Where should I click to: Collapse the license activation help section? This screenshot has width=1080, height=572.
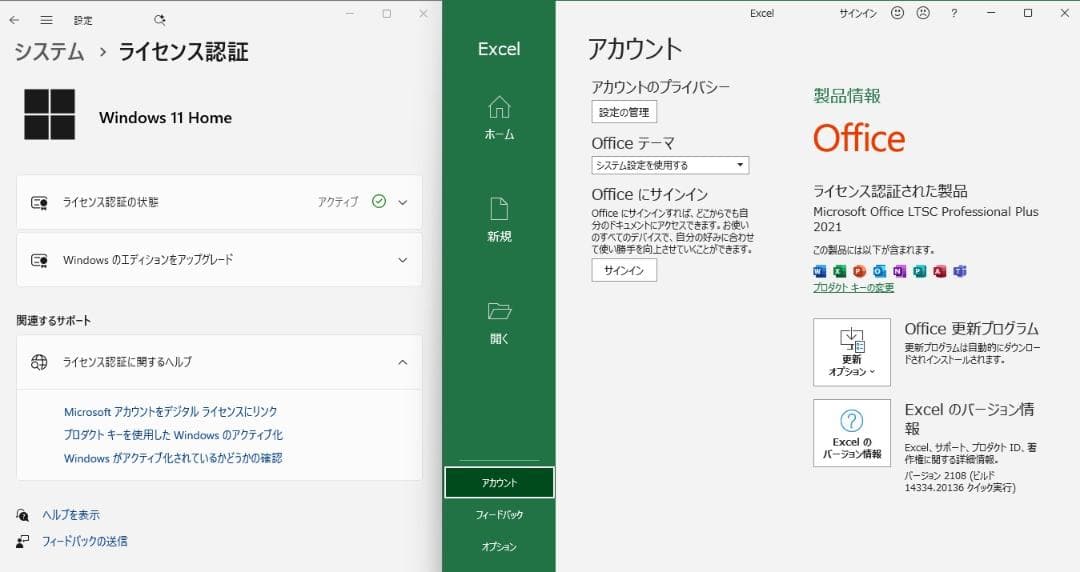tap(403, 362)
